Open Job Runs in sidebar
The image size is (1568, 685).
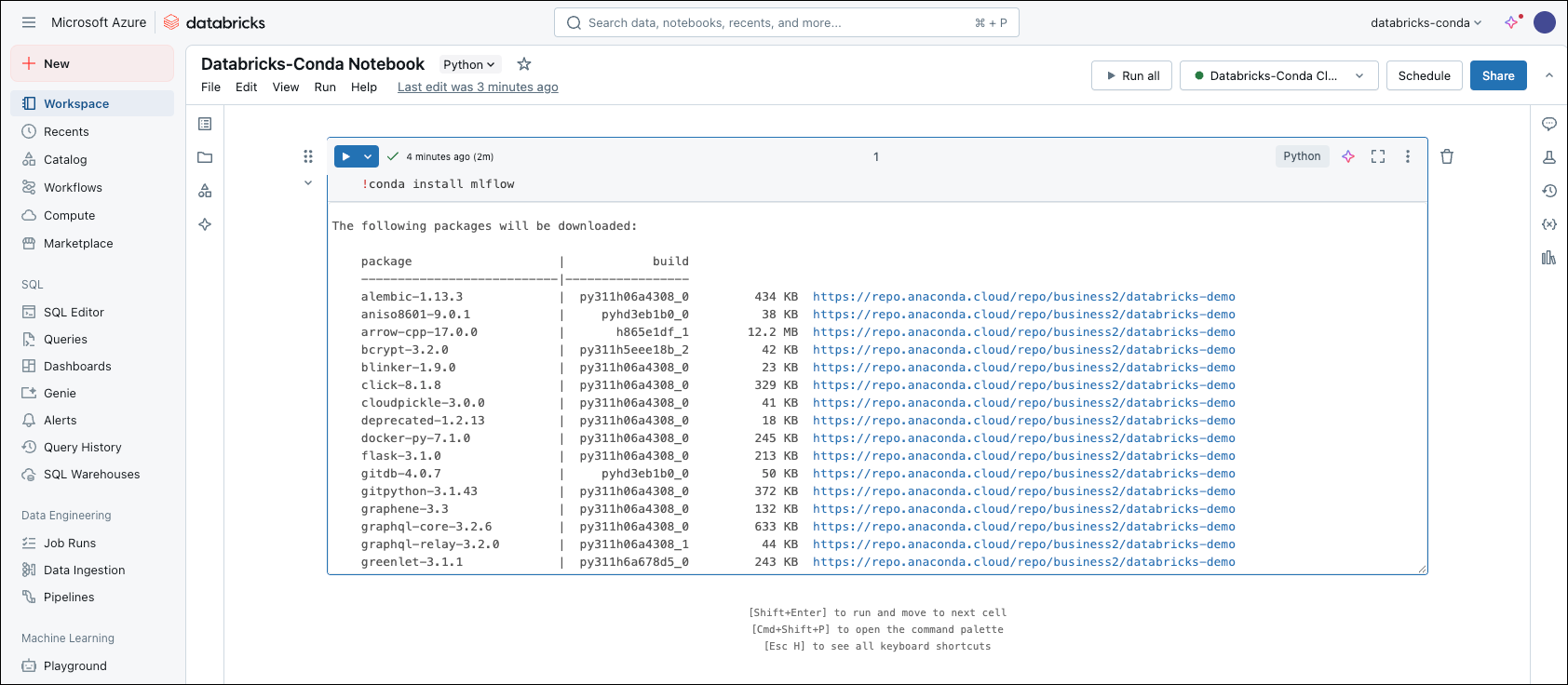point(92,543)
